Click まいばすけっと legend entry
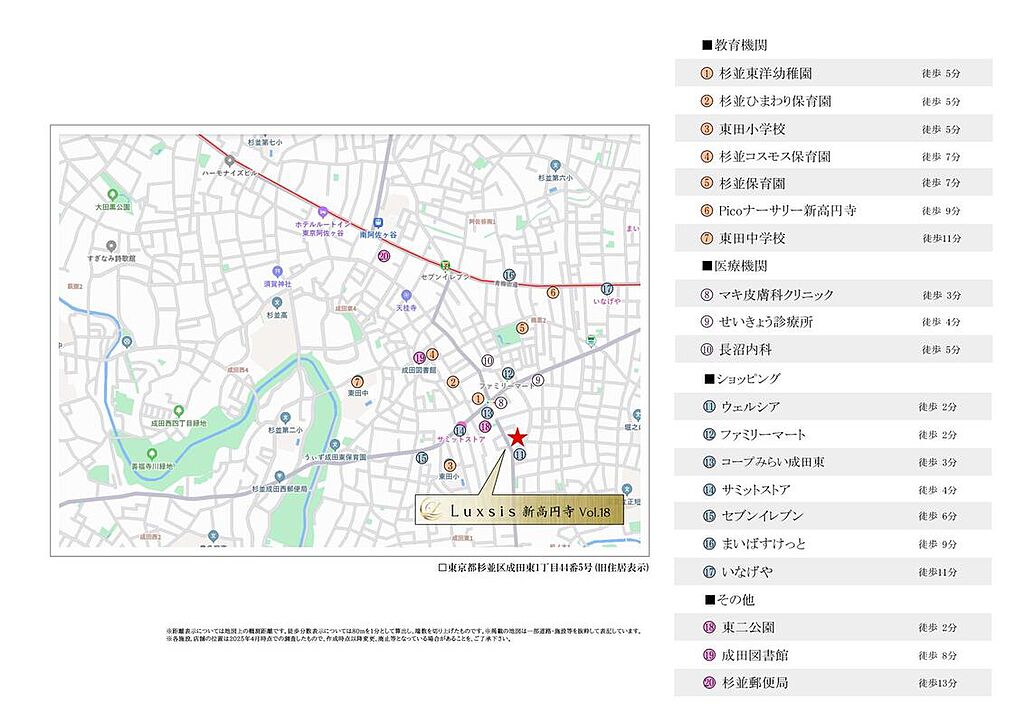This screenshot has width=1024, height=723. 833,543
